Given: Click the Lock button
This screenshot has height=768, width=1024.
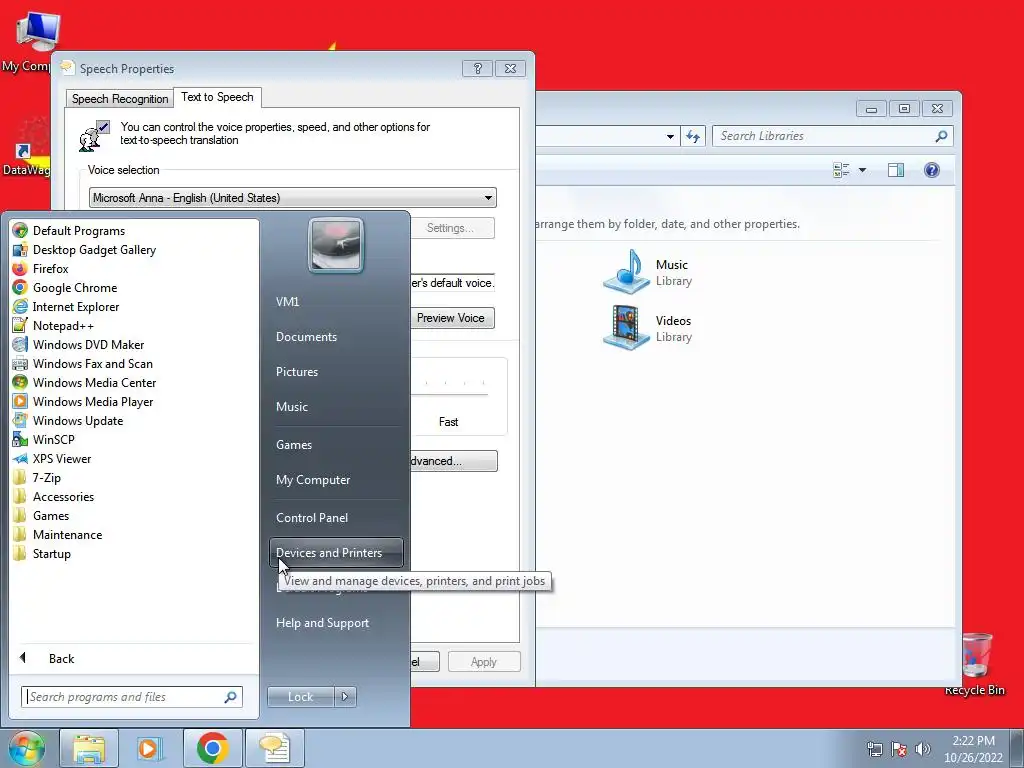Looking at the screenshot, I should click(300, 697).
